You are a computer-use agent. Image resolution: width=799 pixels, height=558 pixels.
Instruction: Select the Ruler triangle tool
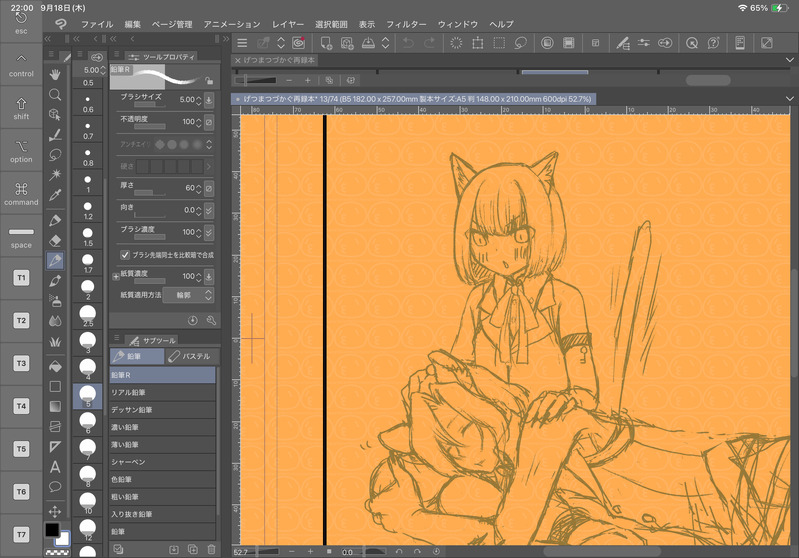pos(55,446)
